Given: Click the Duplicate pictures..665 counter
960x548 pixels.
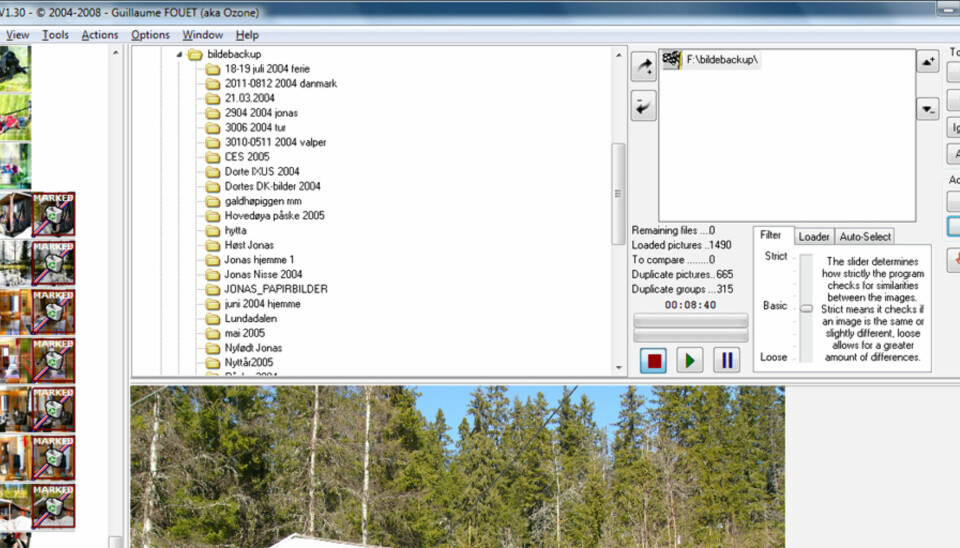Looking at the screenshot, I should point(682,274).
